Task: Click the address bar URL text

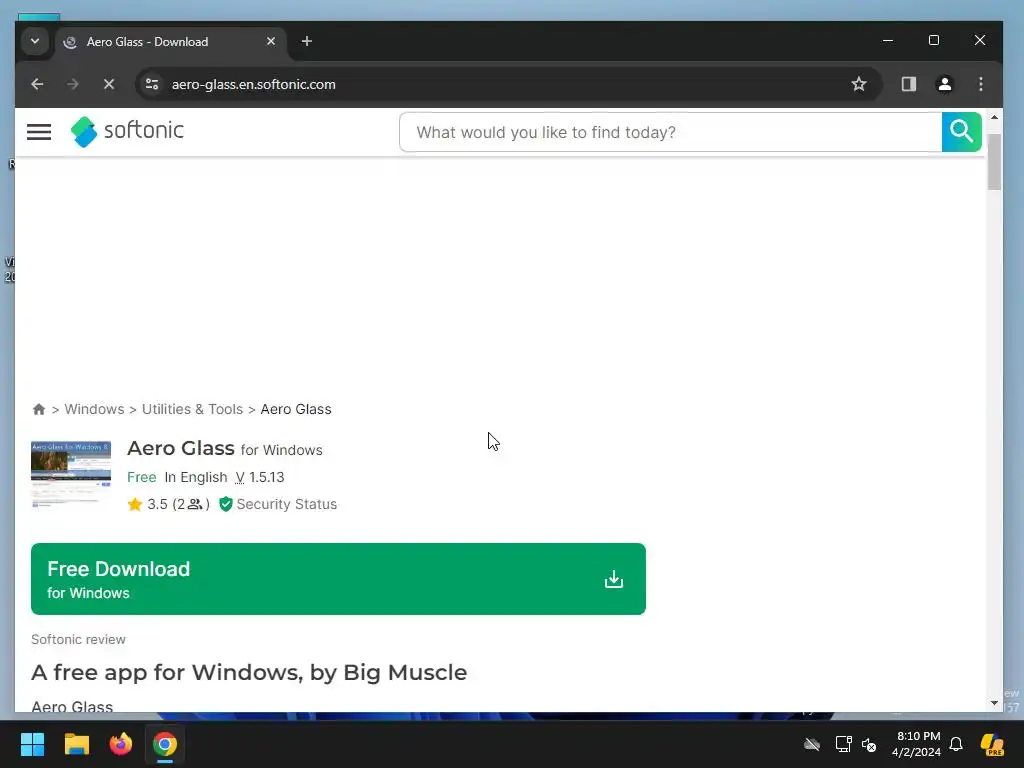Action: (253, 84)
